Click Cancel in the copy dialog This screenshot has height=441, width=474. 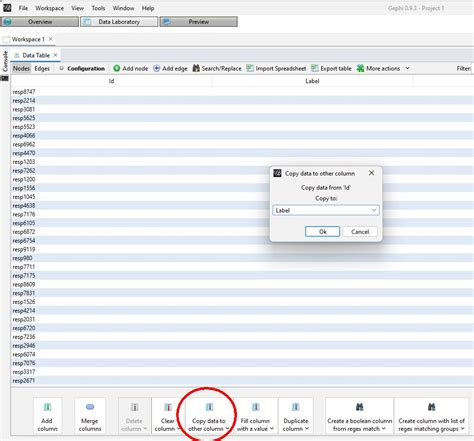pos(360,232)
